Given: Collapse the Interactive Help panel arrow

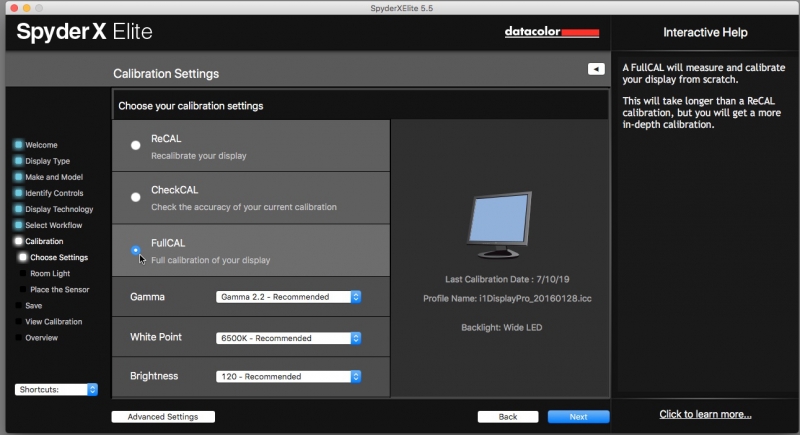Looking at the screenshot, I should [596, 69].
